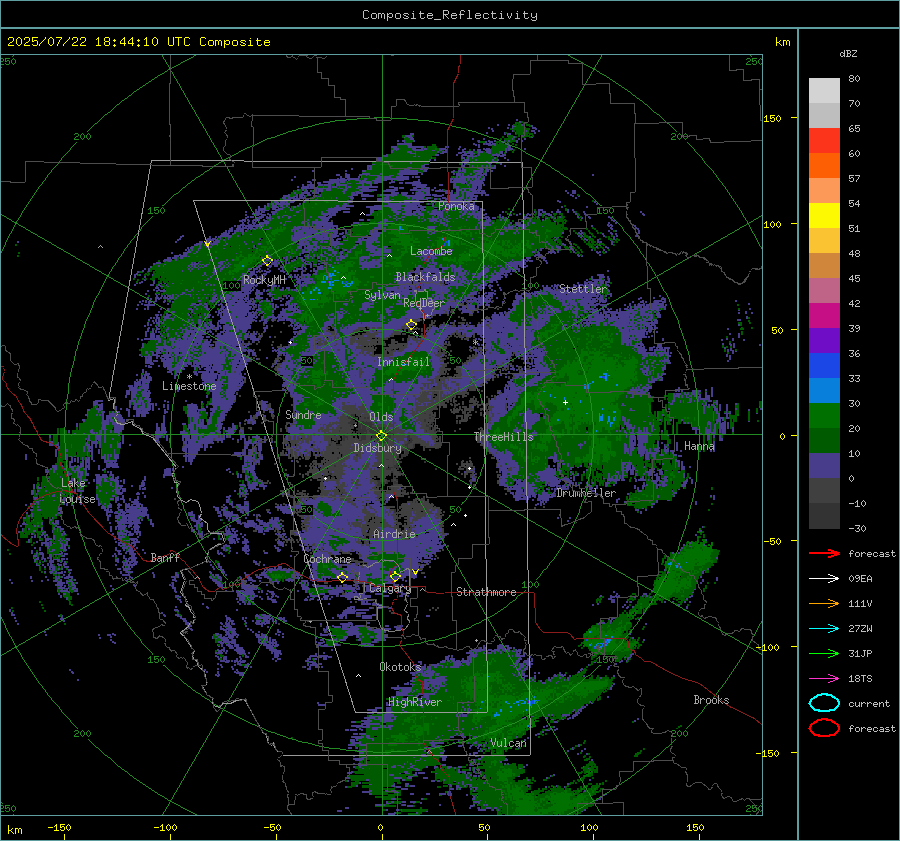
Task: Click the Olds city label
Action: [x=381, y=417]
